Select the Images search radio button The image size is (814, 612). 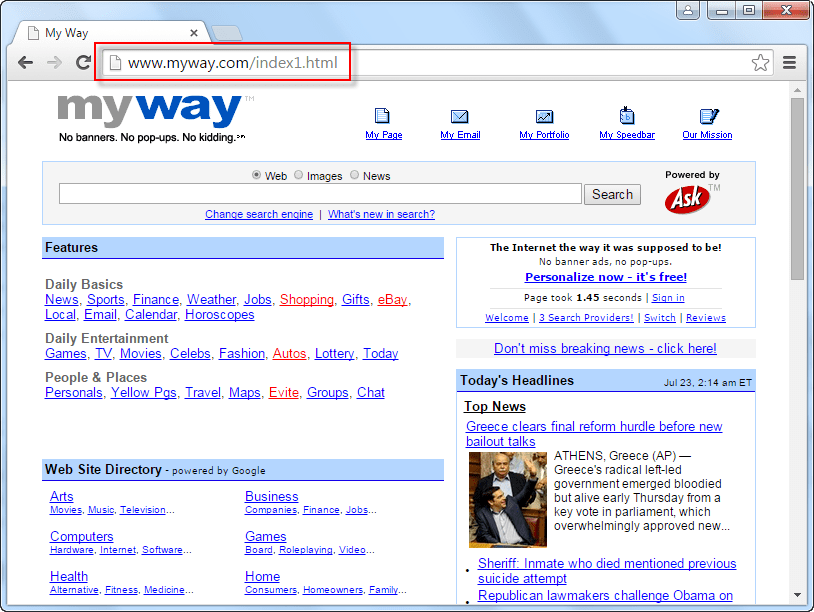(x=299, y=175)
